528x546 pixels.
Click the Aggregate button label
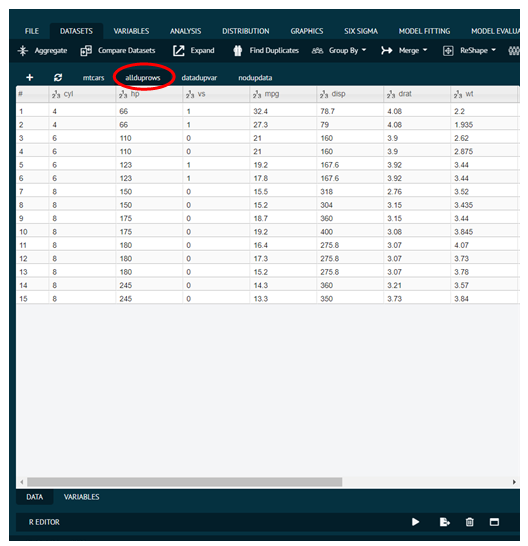click(51, 51)
